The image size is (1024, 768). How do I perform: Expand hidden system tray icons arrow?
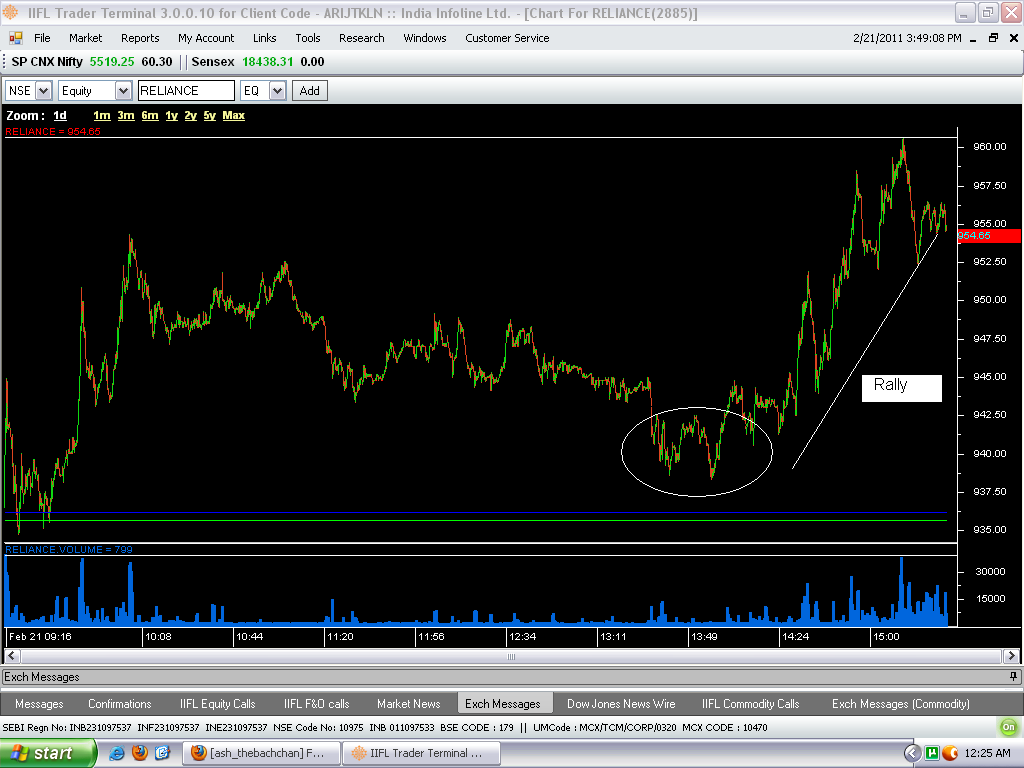pos(912,753)
